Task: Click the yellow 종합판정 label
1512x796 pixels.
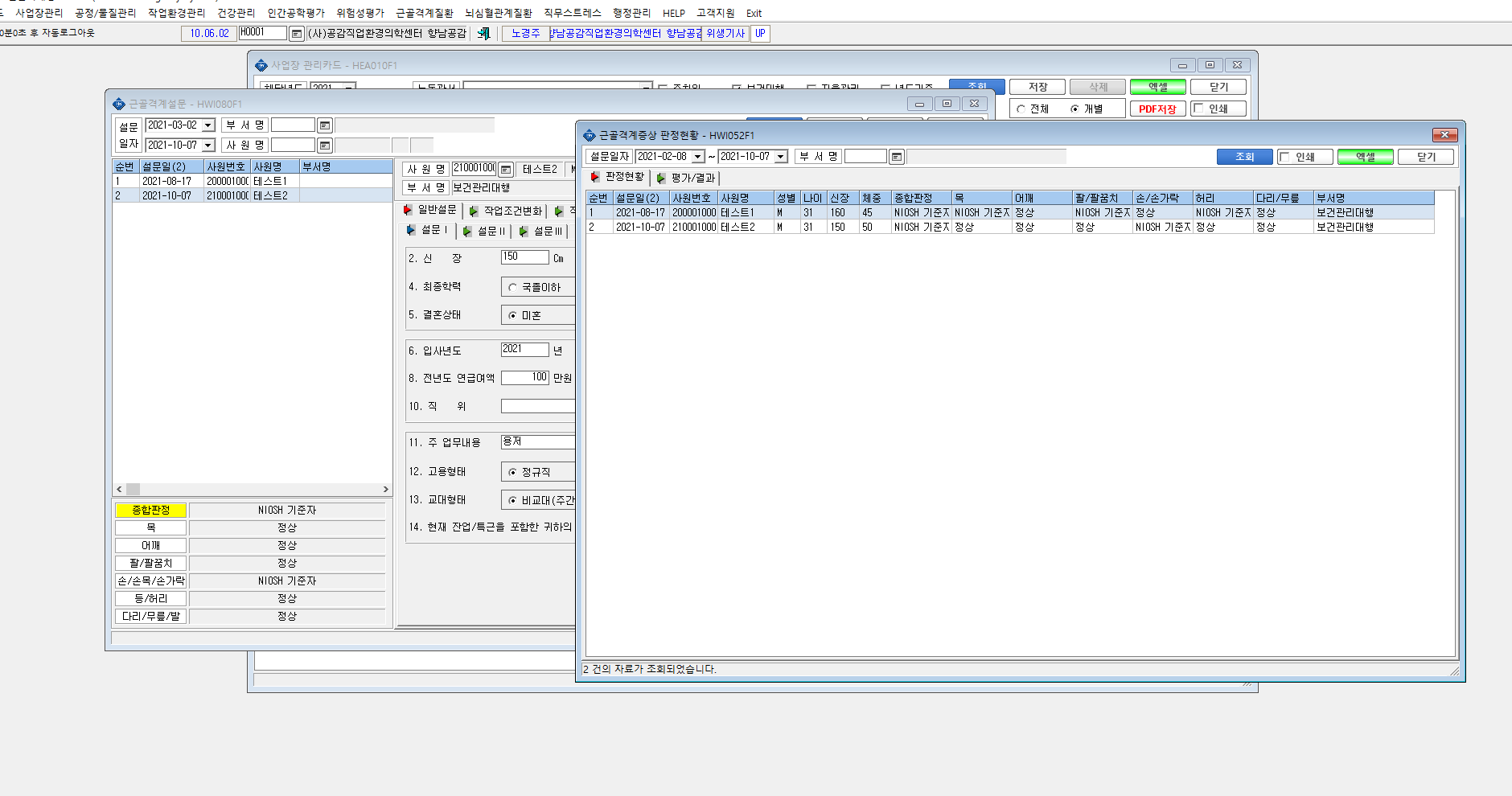Action: pyautogui.click(x=151, y=510)
